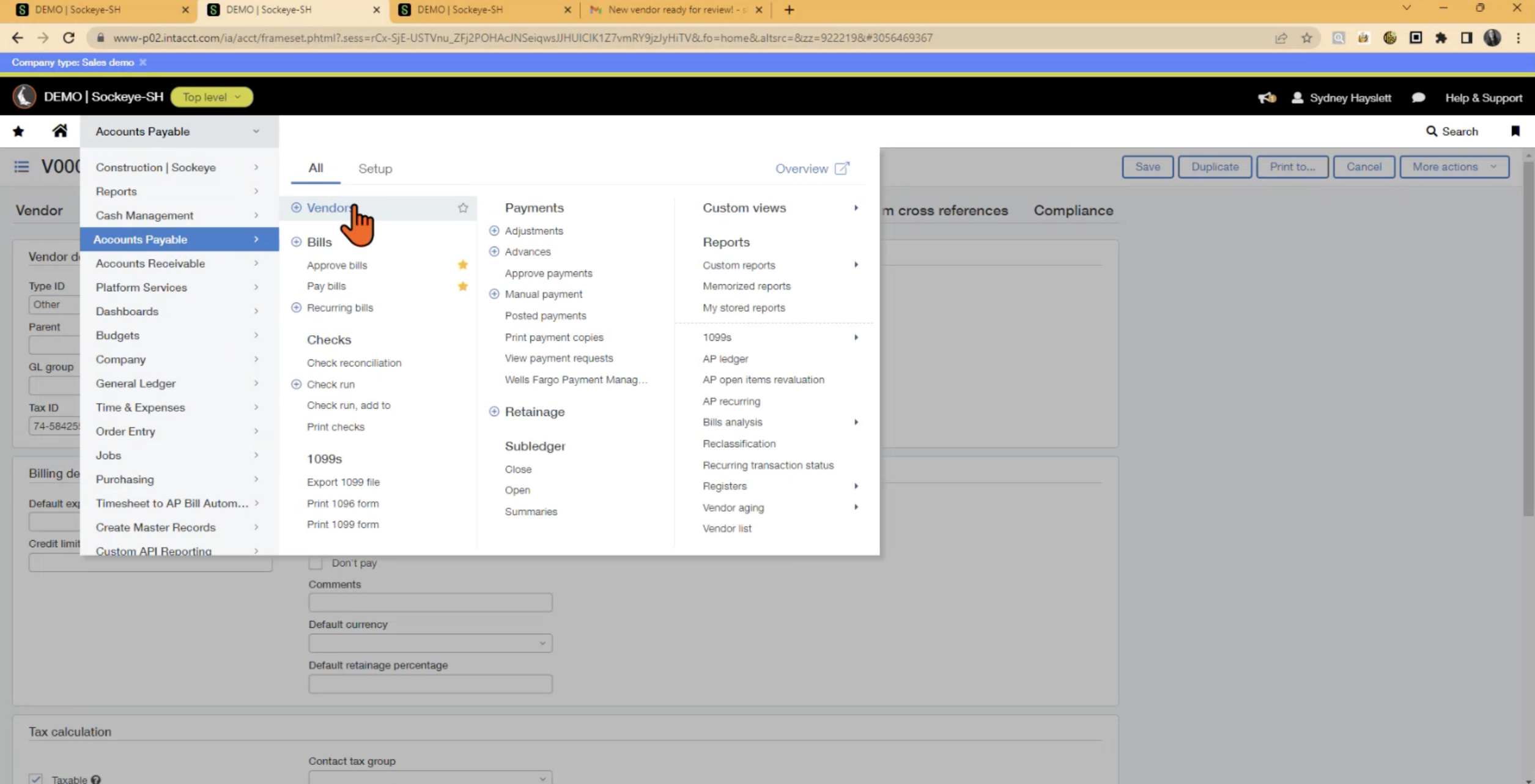Open the Top level entity dropdown
The image size is (1535, 784).
pyautogui.click(x=212, y=97)
